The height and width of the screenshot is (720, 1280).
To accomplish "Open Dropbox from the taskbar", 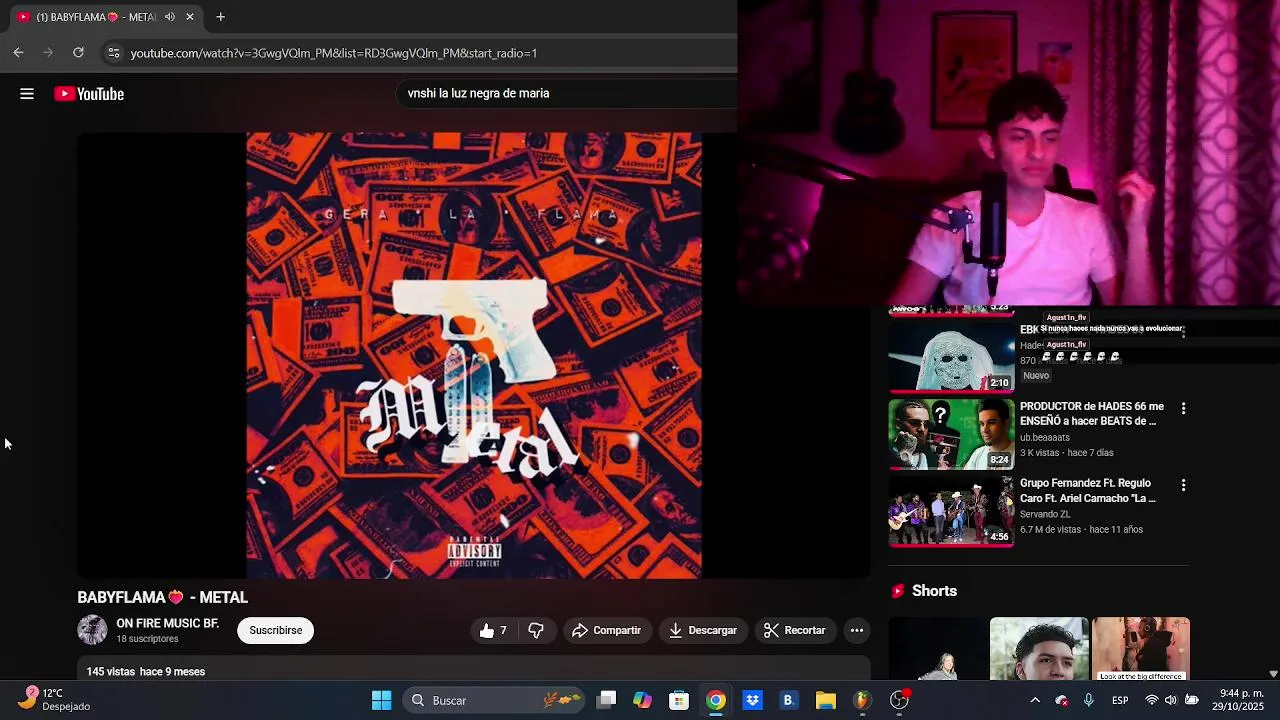I will point(753,700).
